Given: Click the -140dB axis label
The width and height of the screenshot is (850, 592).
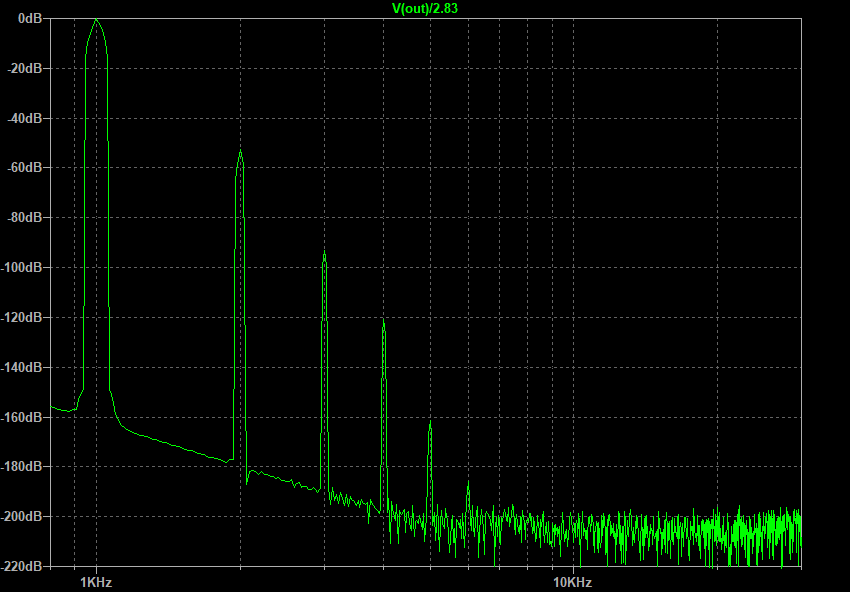Looking at the screenshot, I should 22,367.
